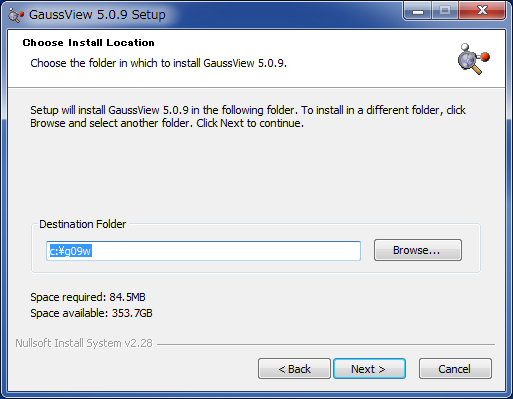The height and width of the screenshot is (399, 513).
Task: Close the setup window with the X
Action: point(482,11)
